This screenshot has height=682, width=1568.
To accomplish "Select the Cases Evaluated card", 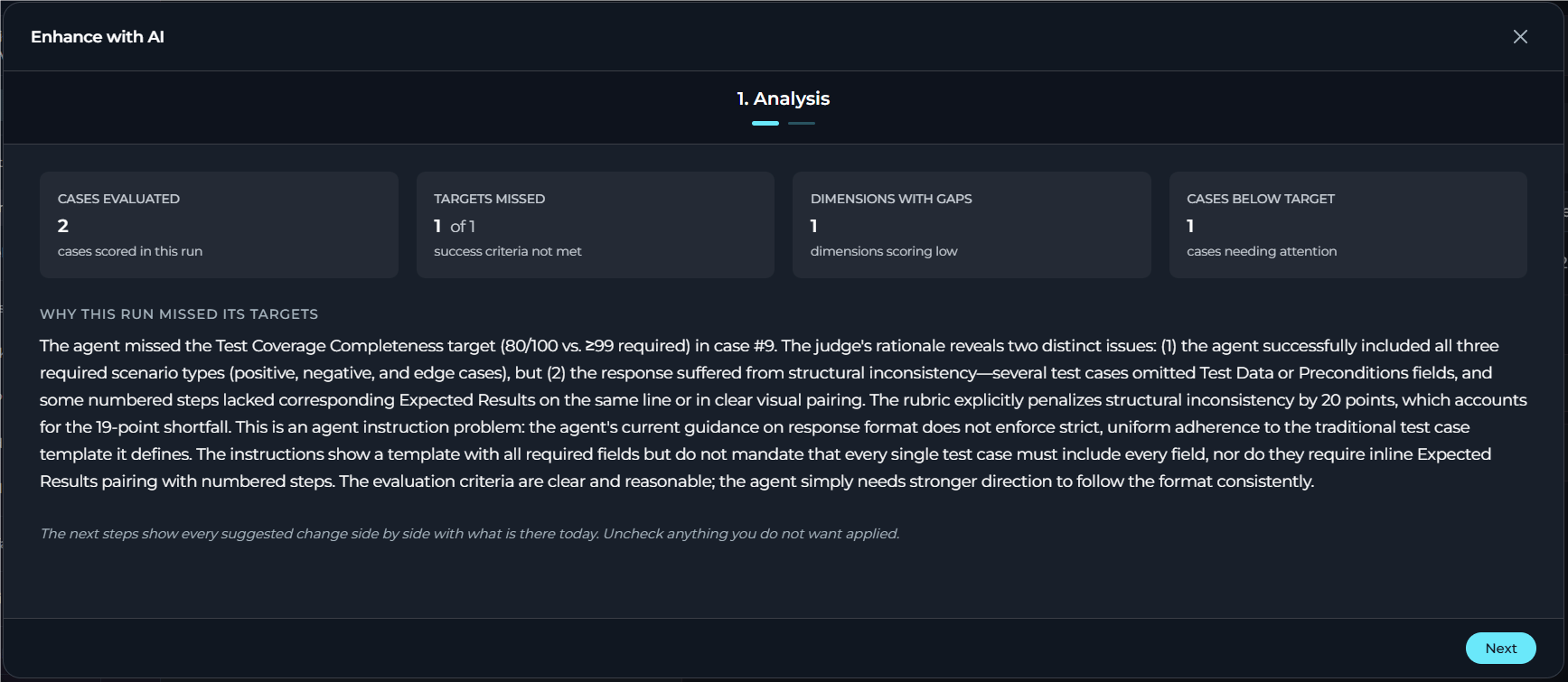I will (x=219, y=225).
